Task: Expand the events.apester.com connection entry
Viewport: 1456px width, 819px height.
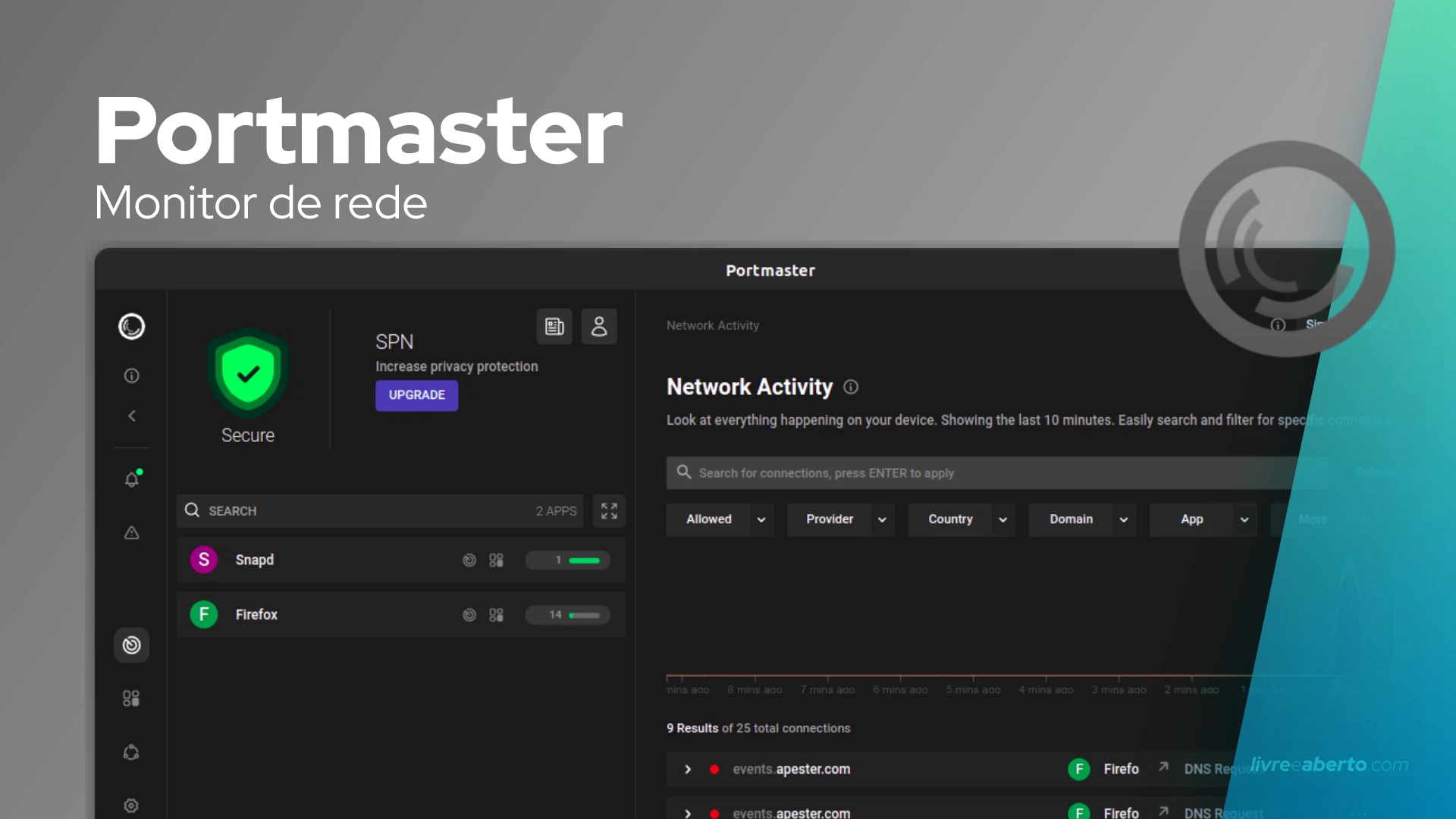Action: (x=688, y=769)
